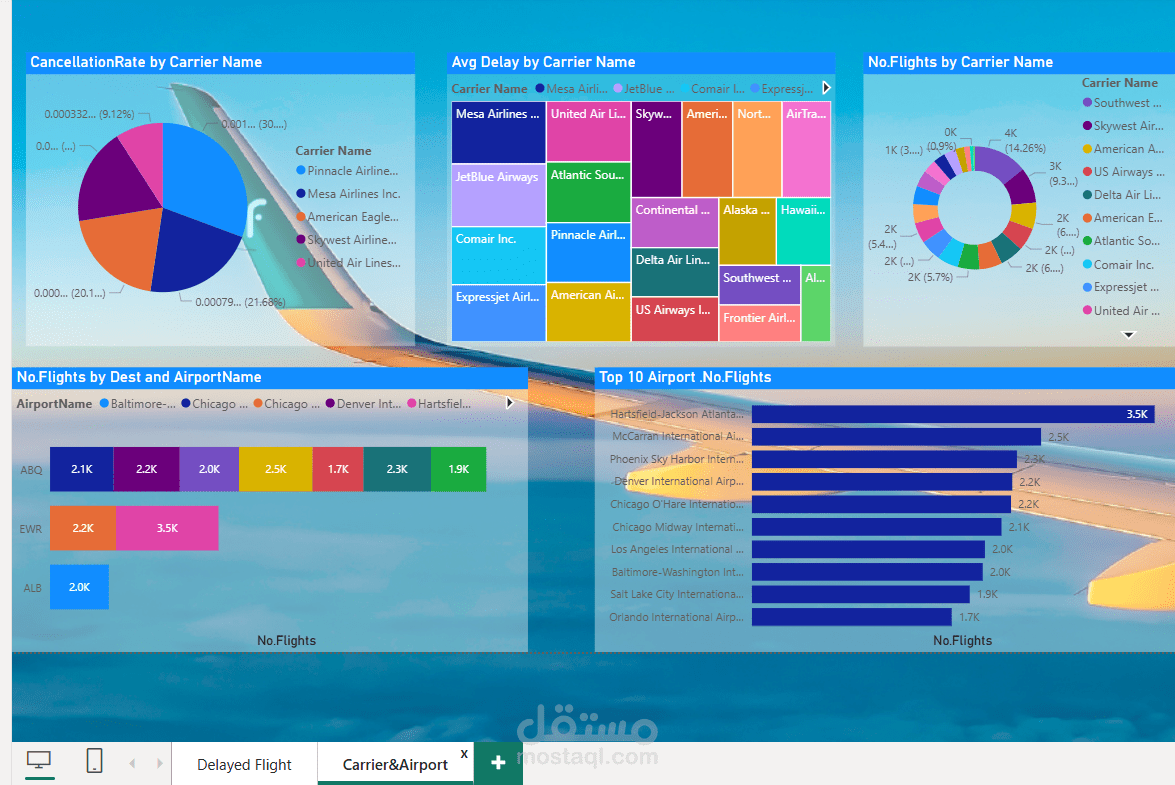Click the Southwest legend color dot in donut legend
This screenshot has width=1175, height=785.
(1087, 103)
